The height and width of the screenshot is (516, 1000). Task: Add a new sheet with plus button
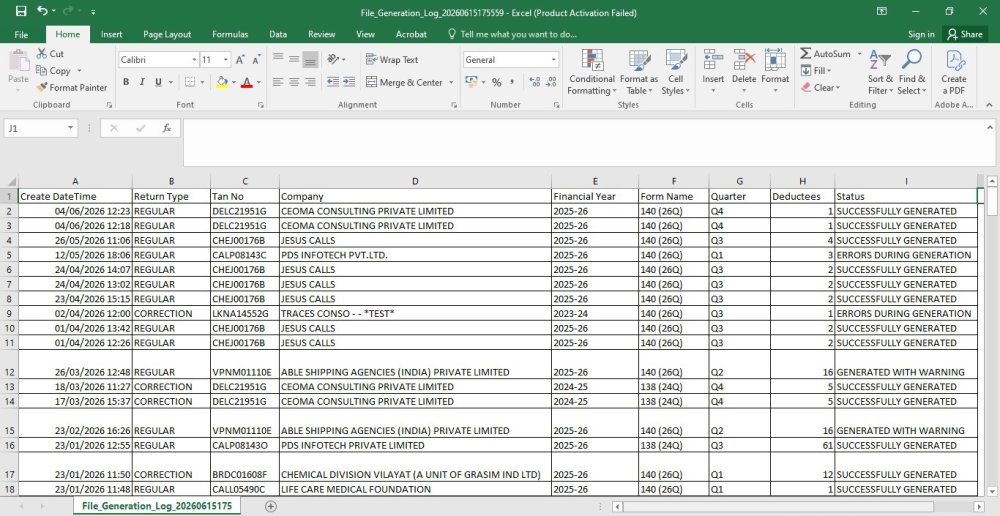[271, 506]
